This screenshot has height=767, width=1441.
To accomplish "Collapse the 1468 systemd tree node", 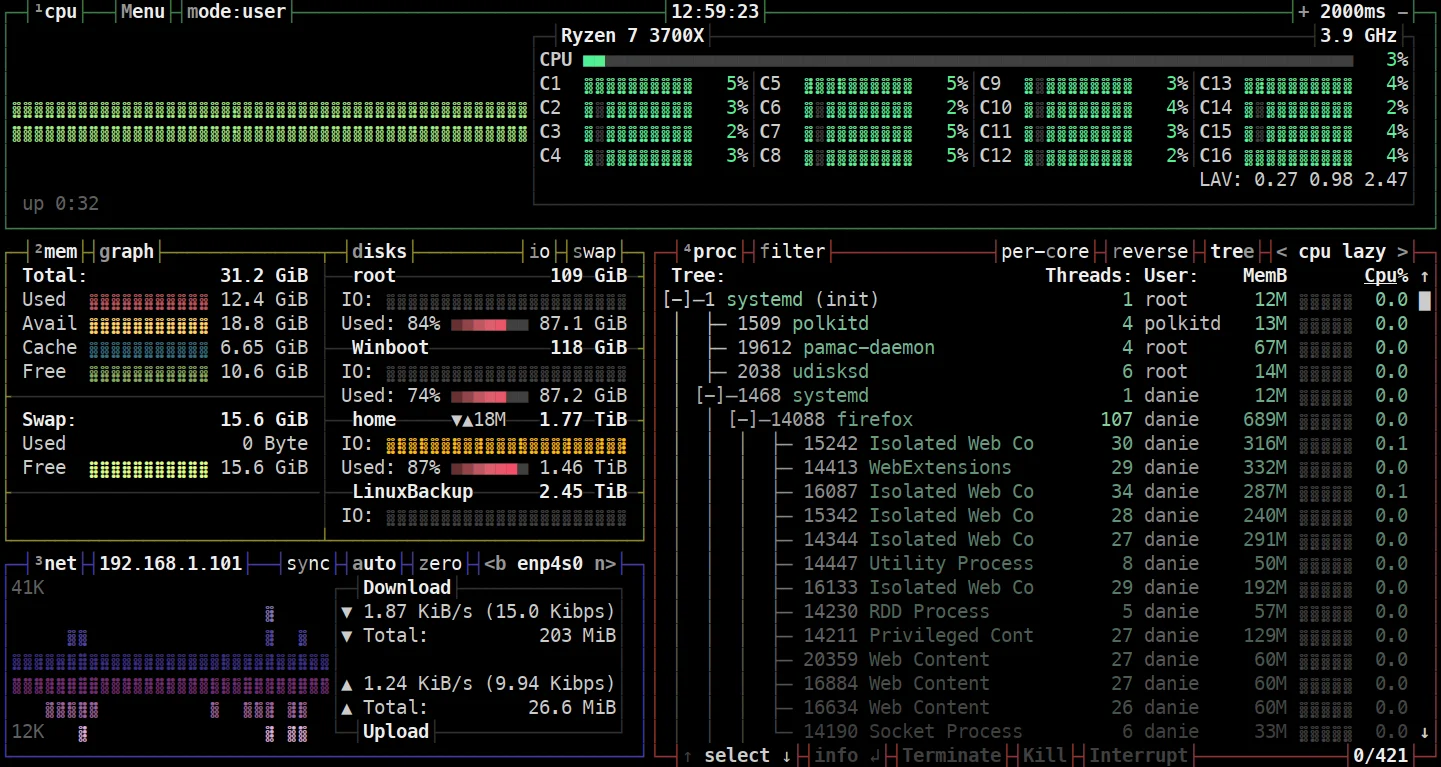I will (x=709, y=396).
